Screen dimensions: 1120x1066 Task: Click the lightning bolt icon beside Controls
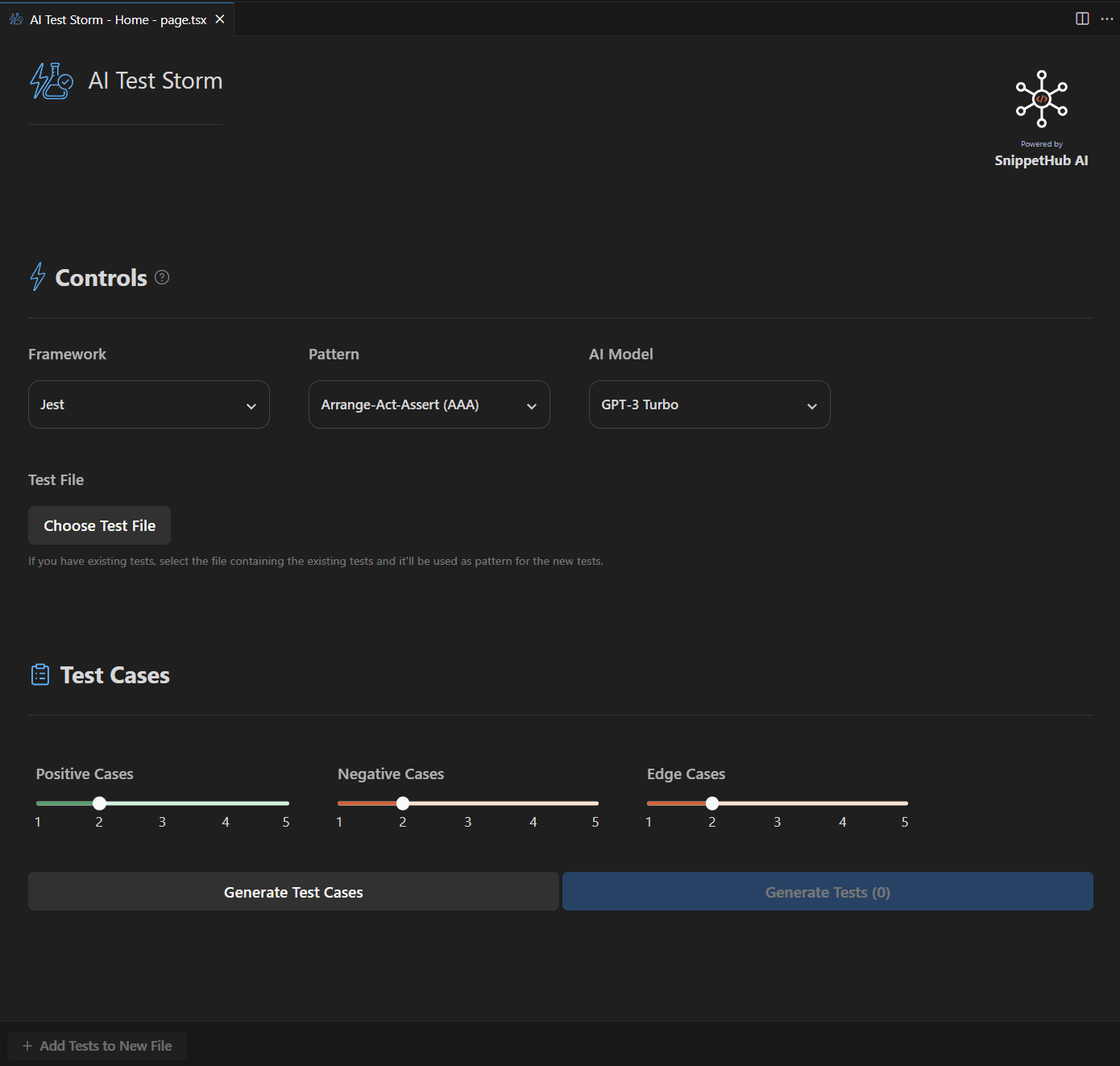[38, 276]
